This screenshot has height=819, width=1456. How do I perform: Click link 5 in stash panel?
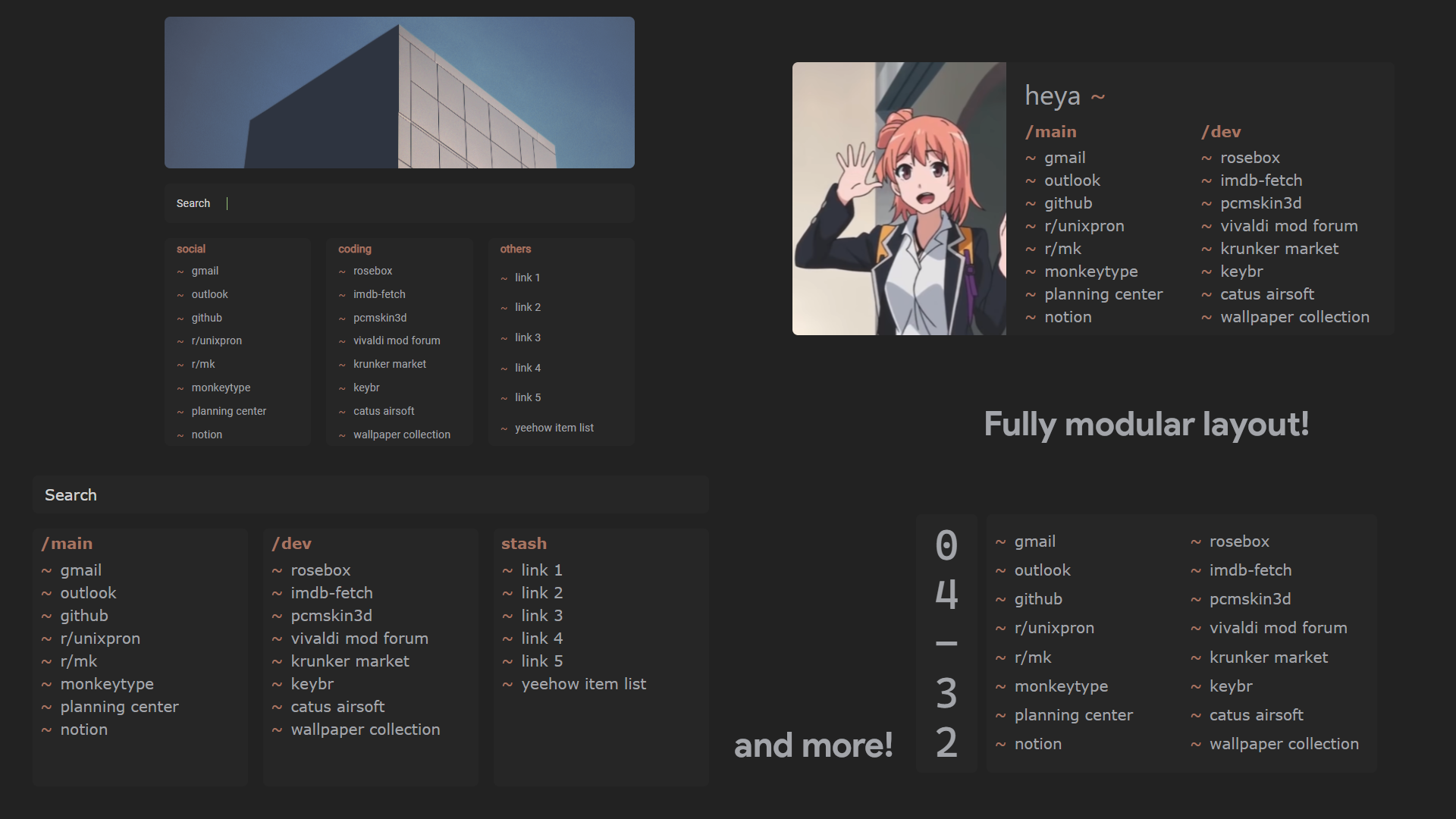pyautogui.click(x=541, y=661)
